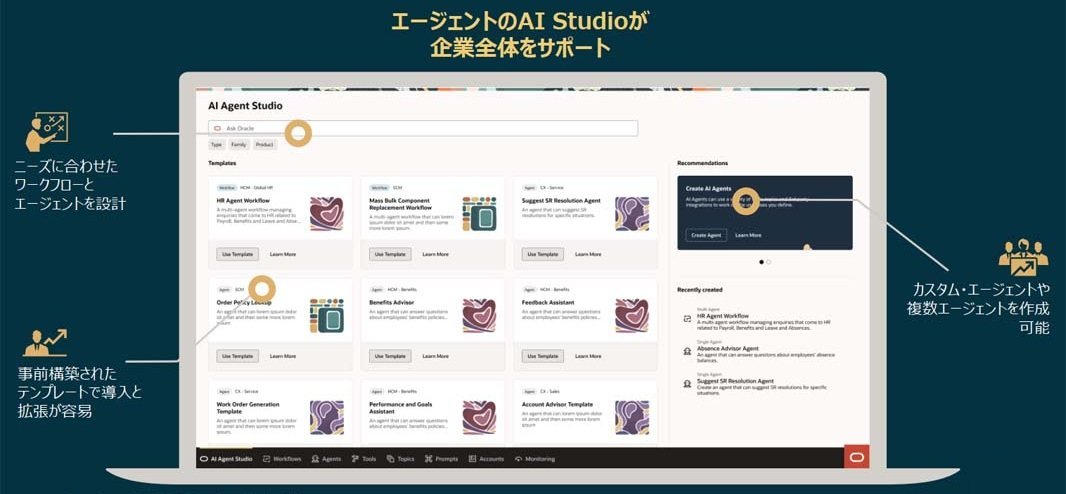
Task: Open Learn More on the Suggest SR Resolution Agent card
Action: (588, 254)
